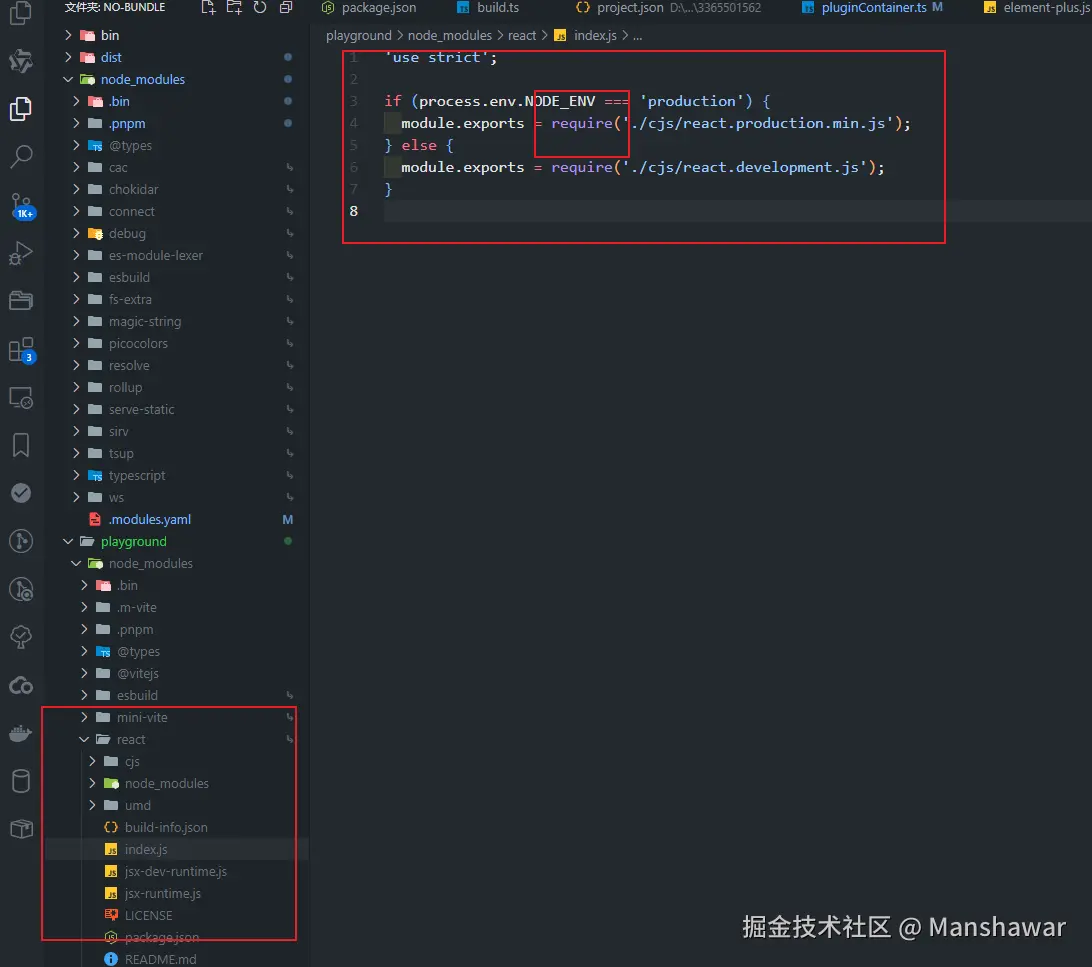The image size is (1092, 967).
Task: Open Source Control with 1K+ badge
Action: (x=21, y=206)
